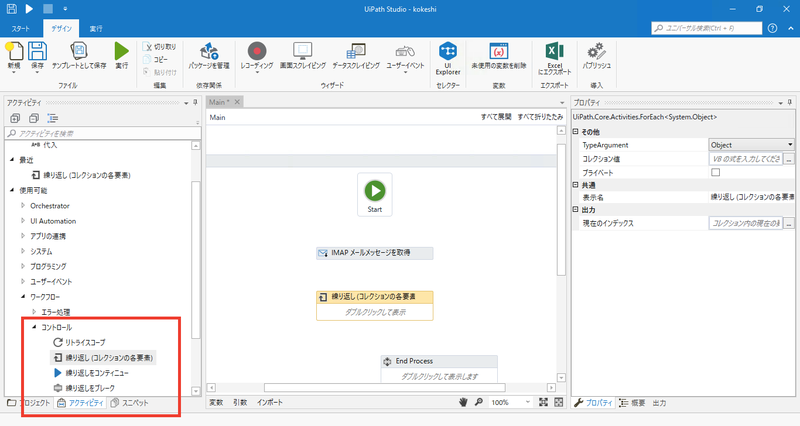
Task: Click the pan hand icon in the designer footer
Action: [463, 403]
